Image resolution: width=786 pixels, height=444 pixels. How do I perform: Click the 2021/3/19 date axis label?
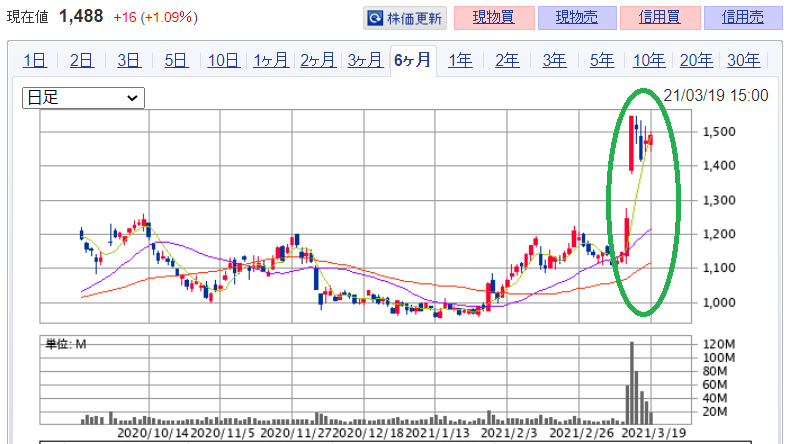pyautogui.click(x=654, y=432)
